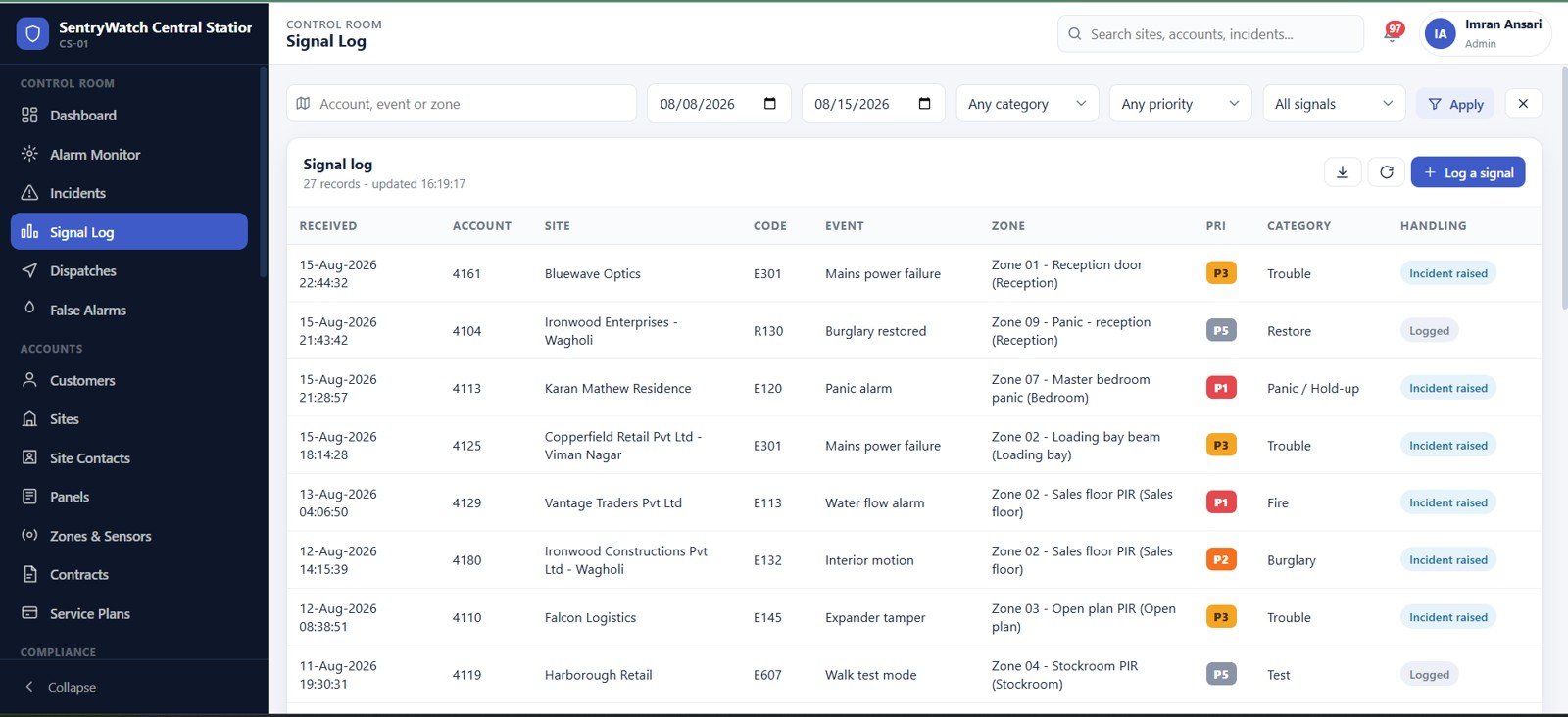The image size is (1568, 717).
Task: Select the Signal Log menu item
Action: (x=128, y=232)
